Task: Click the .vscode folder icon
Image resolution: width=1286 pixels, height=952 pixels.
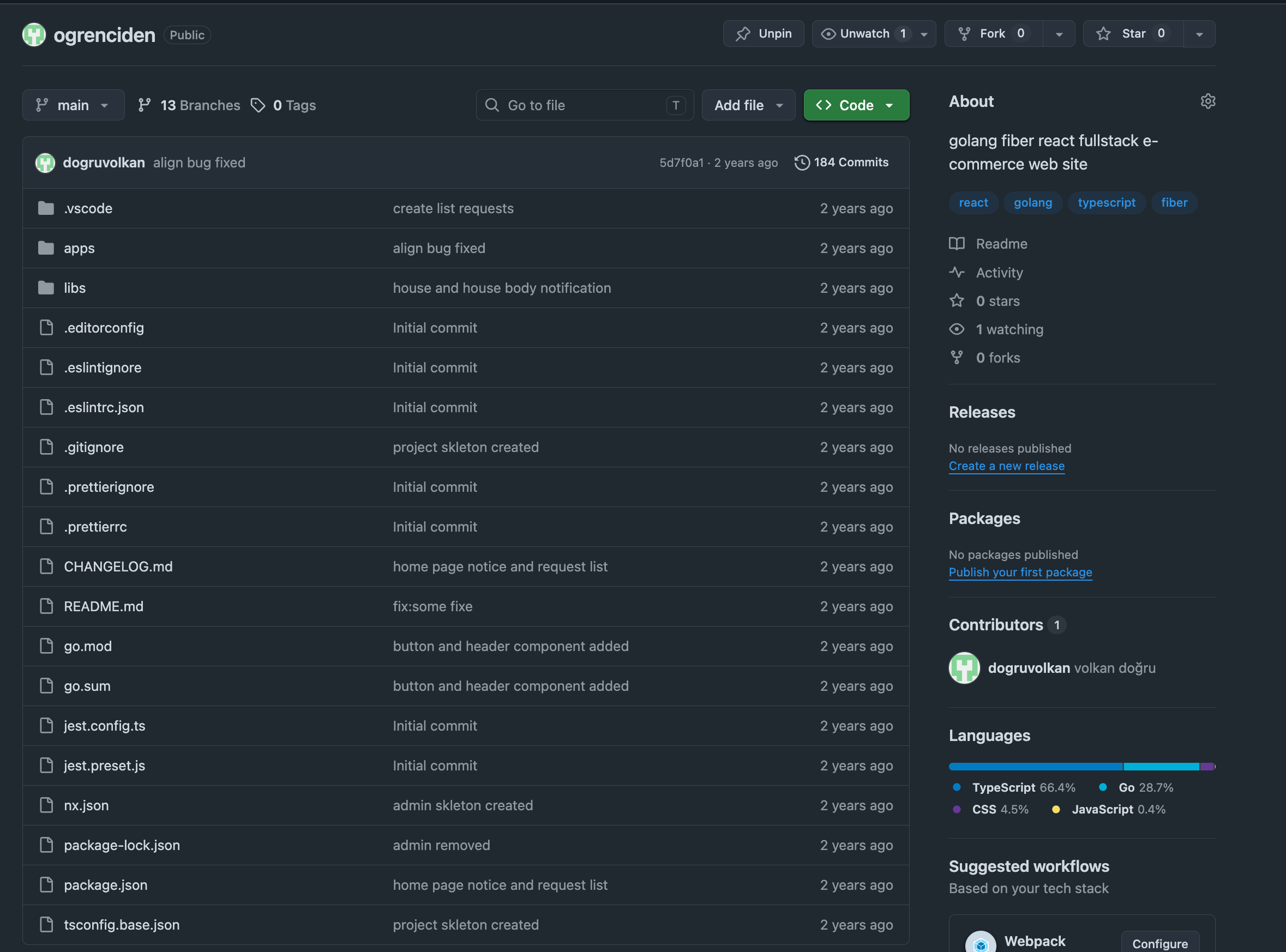Action: (46, 208)
